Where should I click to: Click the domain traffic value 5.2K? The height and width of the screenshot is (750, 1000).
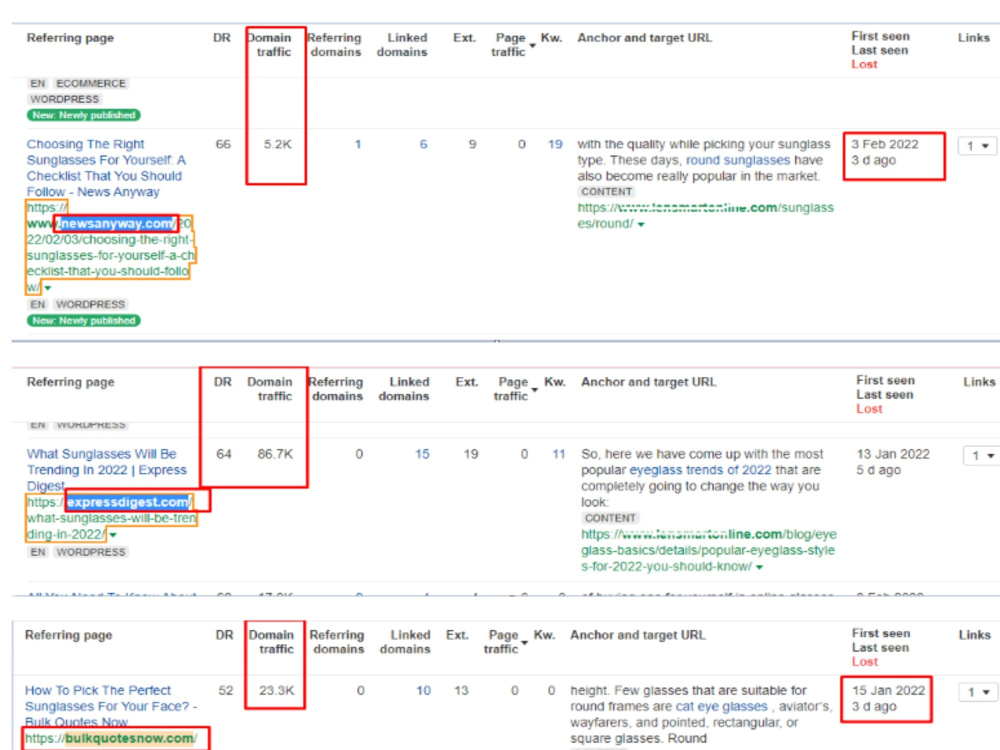tap(277, 144)
